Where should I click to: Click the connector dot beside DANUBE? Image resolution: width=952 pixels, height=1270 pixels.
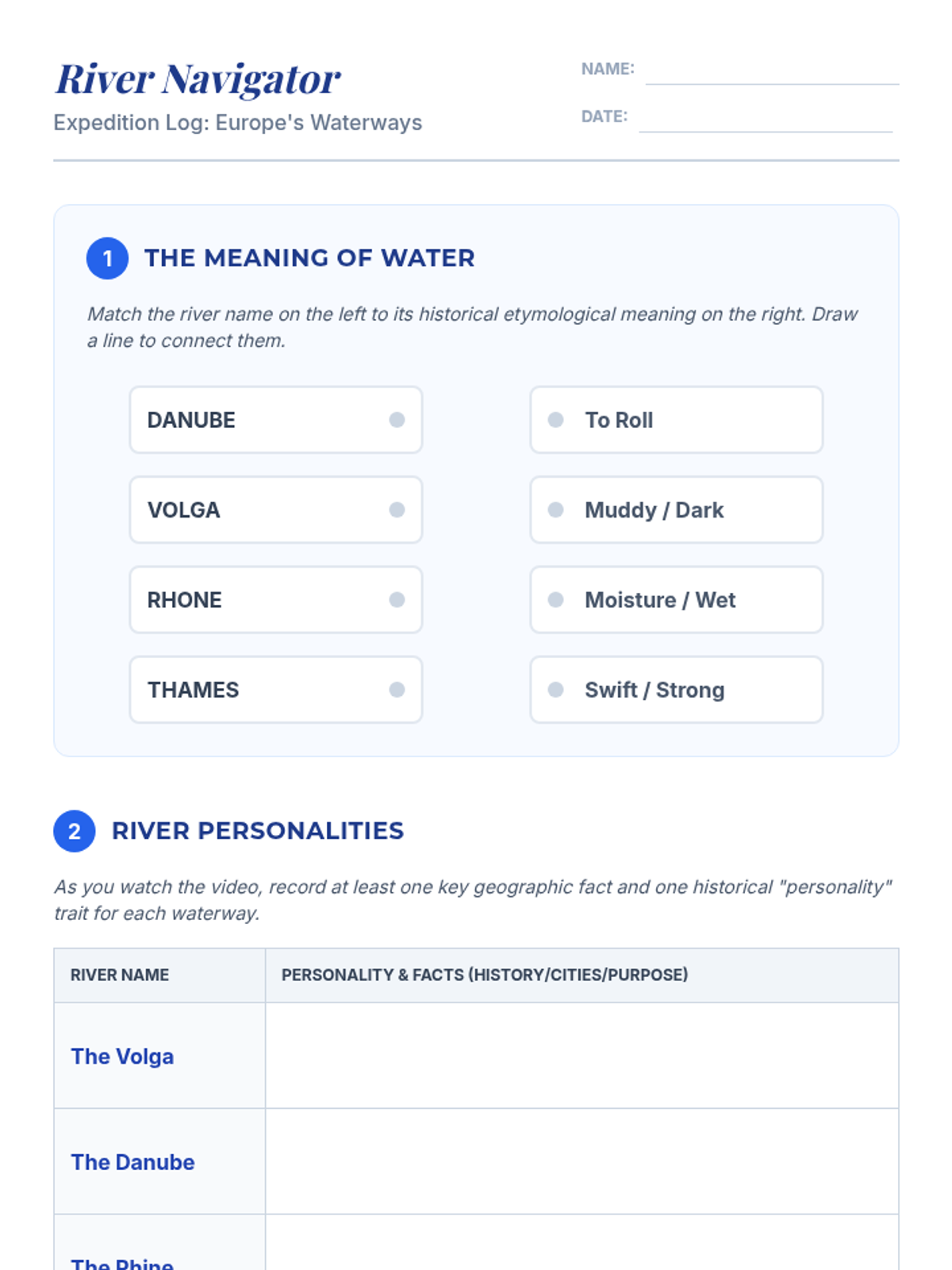coord(397,420)
